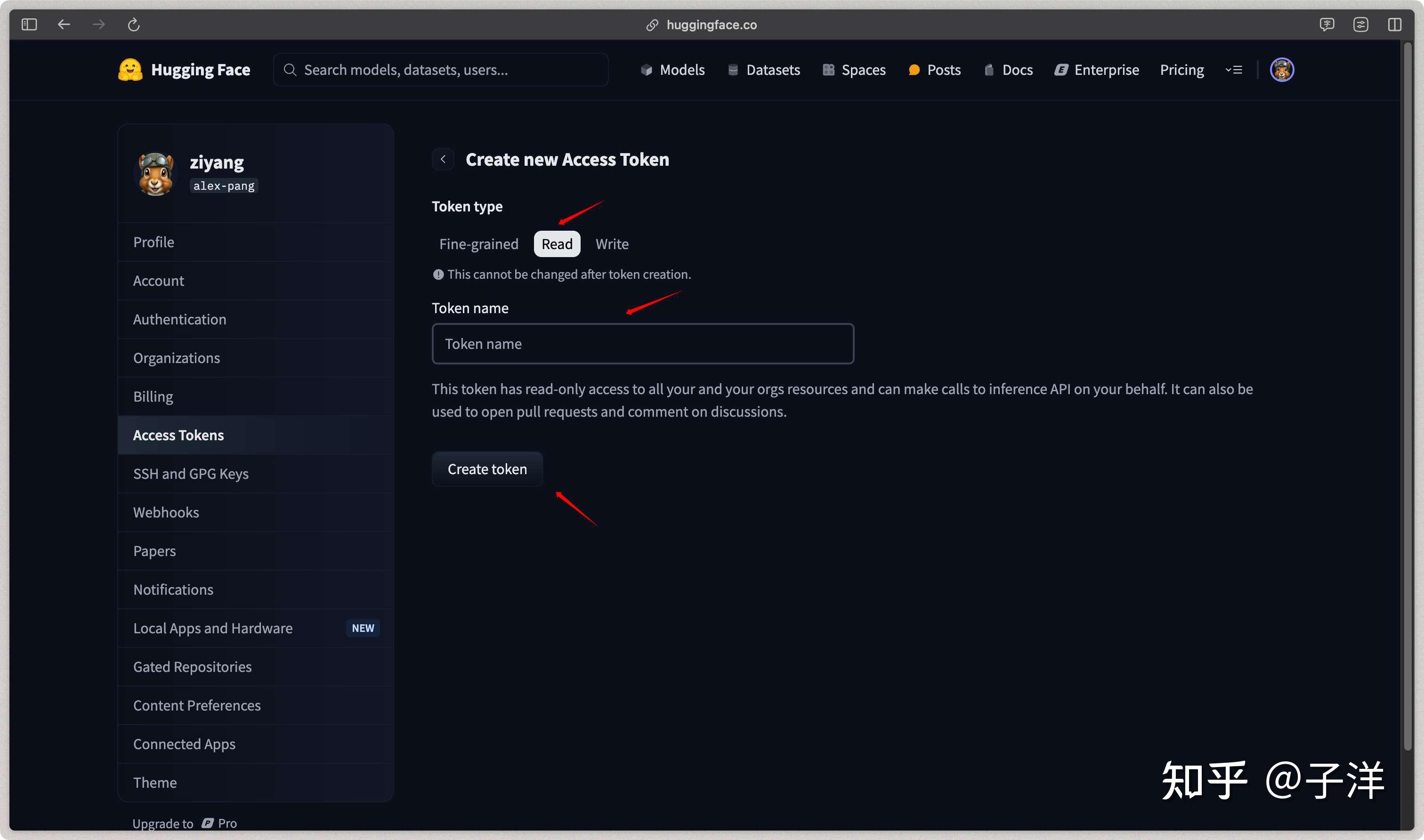The height and width of the screenshot is (840, 1424).
Task: Click the browser sidebar toggle icon
Action: point(29,24)
